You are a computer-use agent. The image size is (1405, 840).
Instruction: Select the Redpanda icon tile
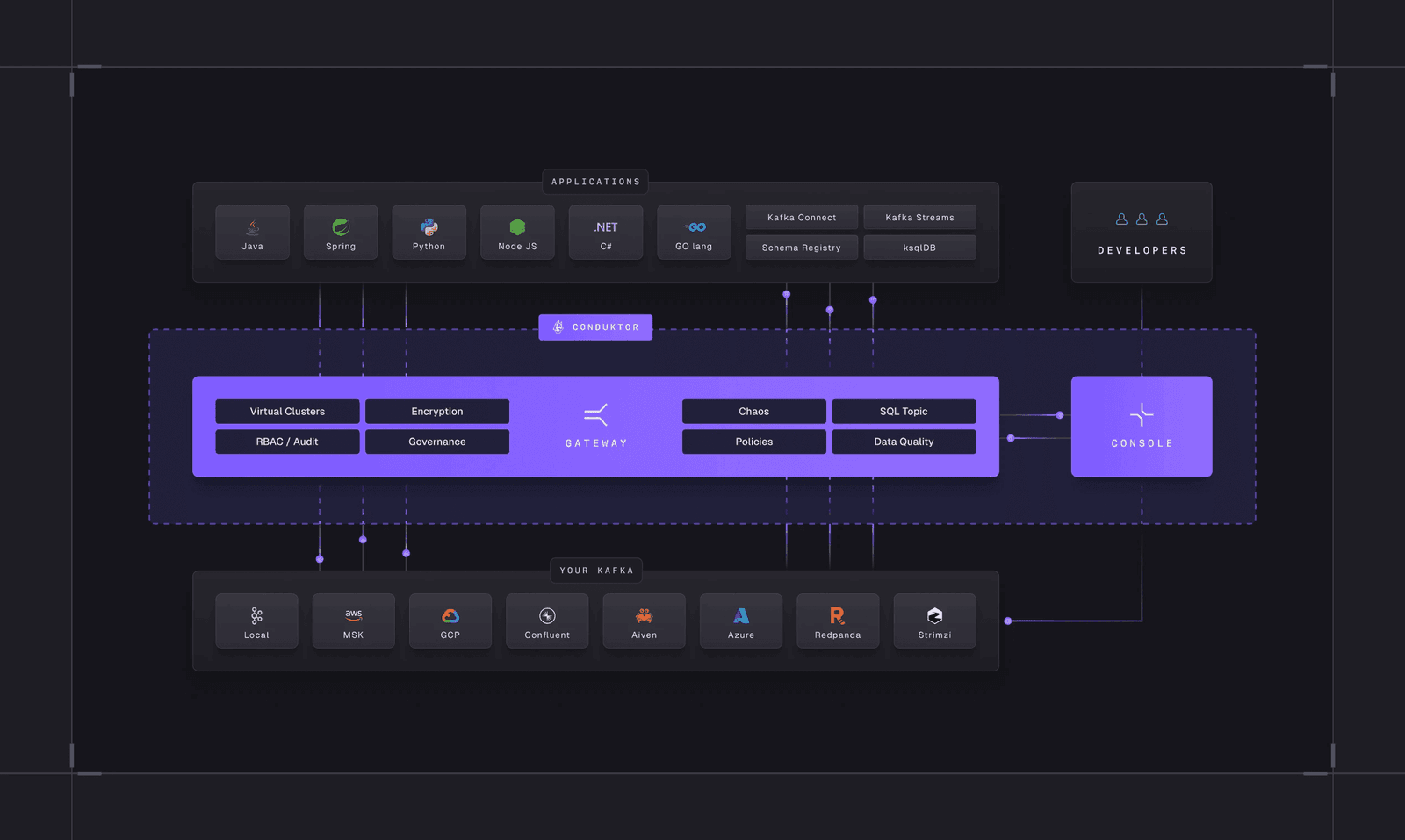coord(838,616)
